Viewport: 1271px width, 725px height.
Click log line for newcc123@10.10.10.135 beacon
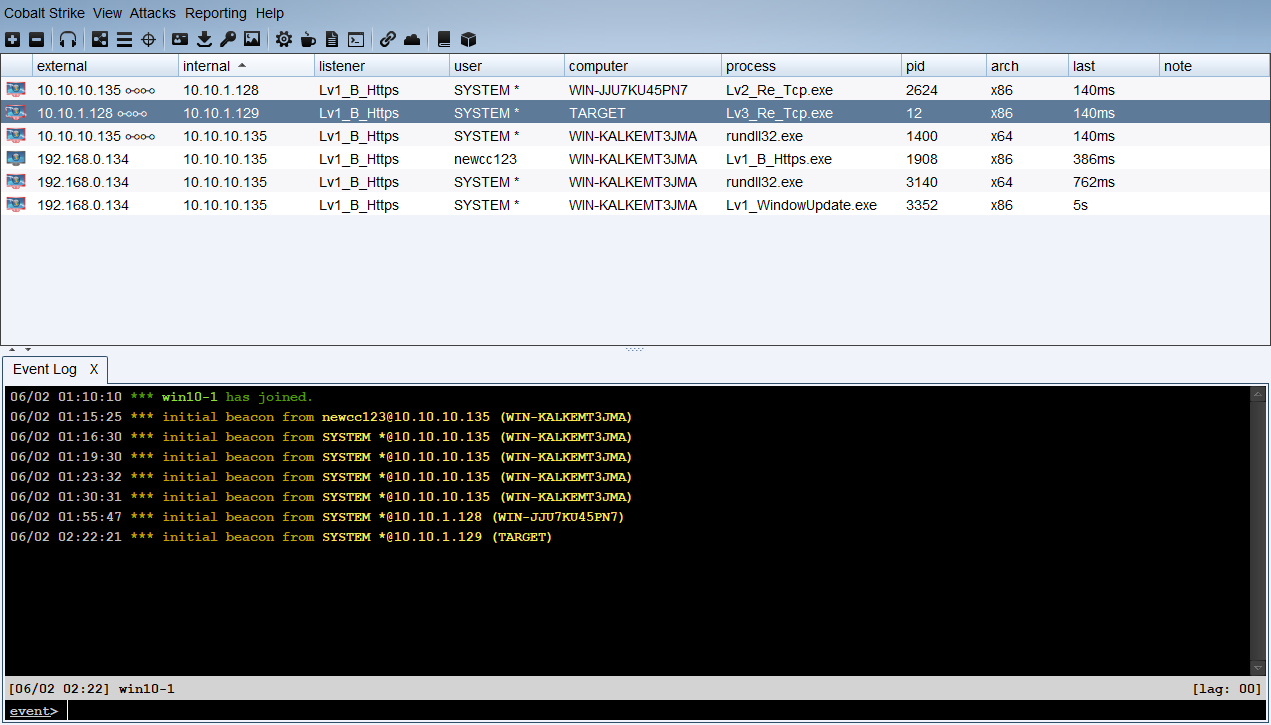click(x=321, y=417)
